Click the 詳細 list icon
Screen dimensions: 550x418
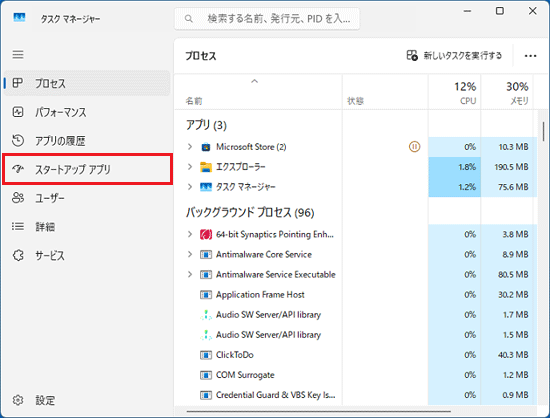[18, 227]
